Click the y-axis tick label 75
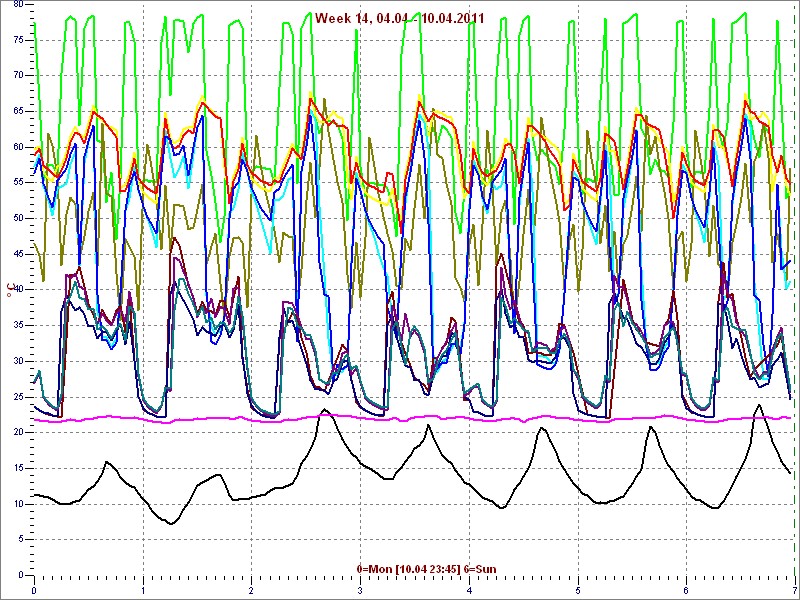Image resolution: width=800 pixels, height=600 pixels. coord(18,40)
